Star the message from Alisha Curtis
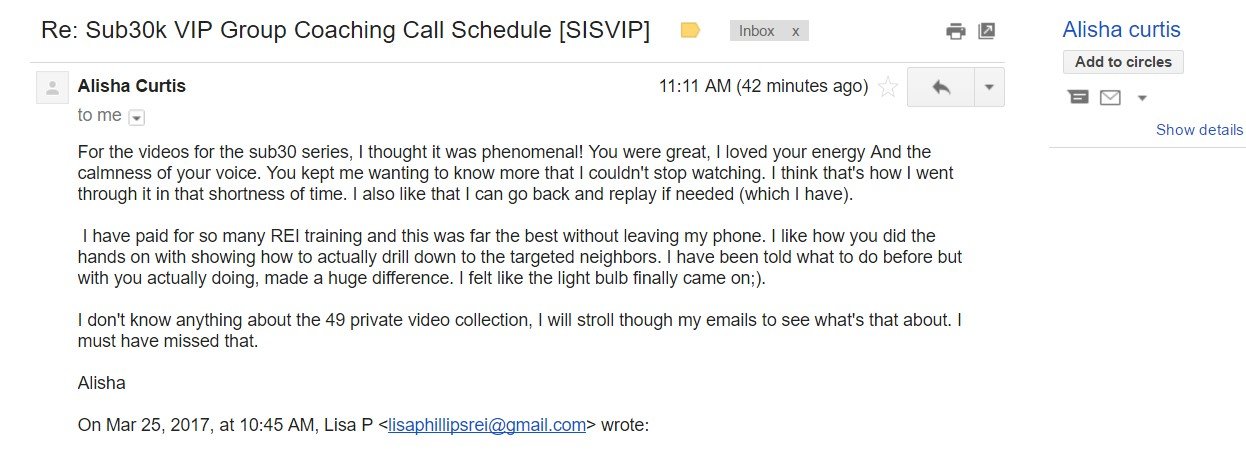This screenshot has width=1246, height=460. [887, 87]
